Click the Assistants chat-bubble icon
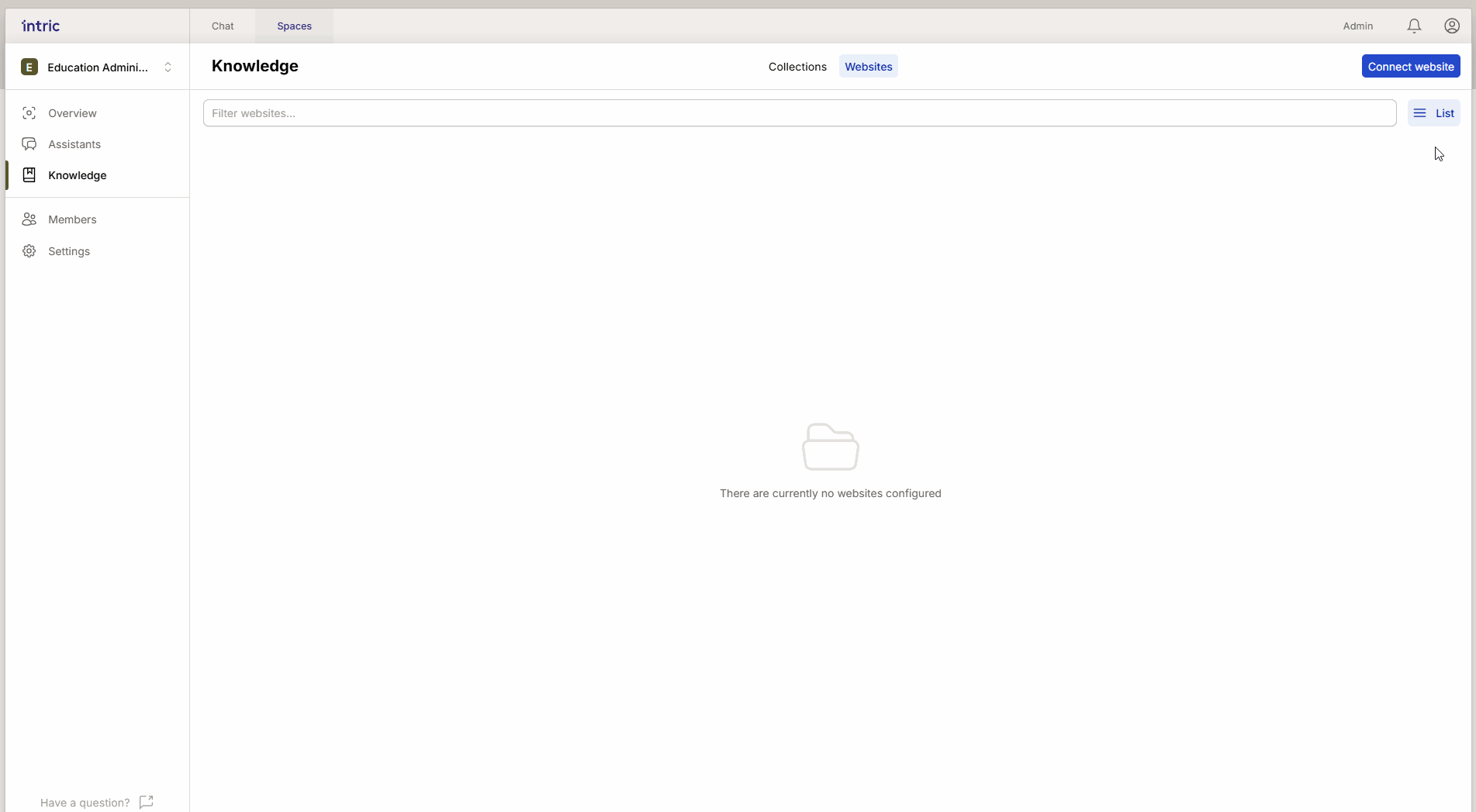 (x=29, y=144)
